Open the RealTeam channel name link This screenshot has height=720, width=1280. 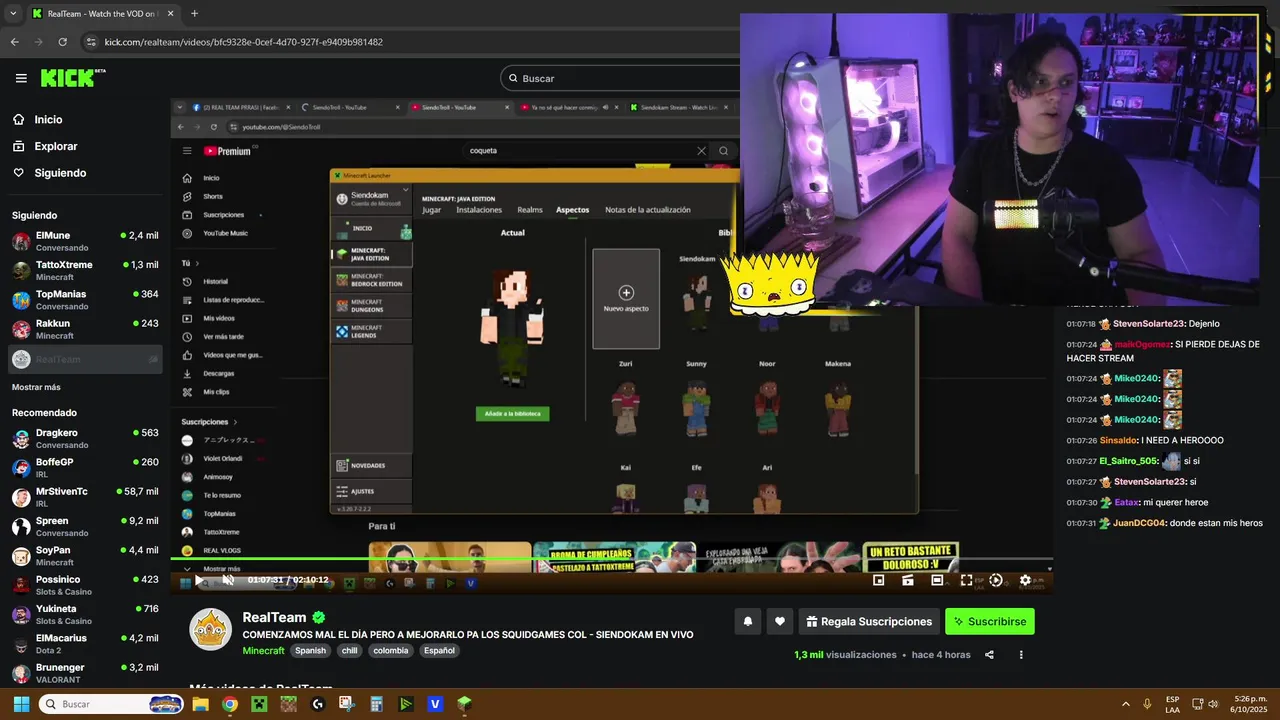pyautogui.click(x=274, y=617)
